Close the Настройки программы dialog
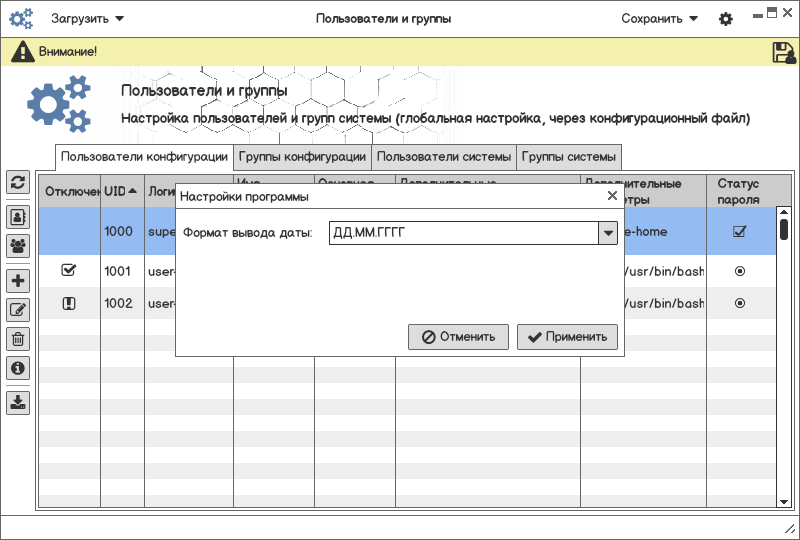Viewport: 800px width, 540px height. (x=612, y=196)
